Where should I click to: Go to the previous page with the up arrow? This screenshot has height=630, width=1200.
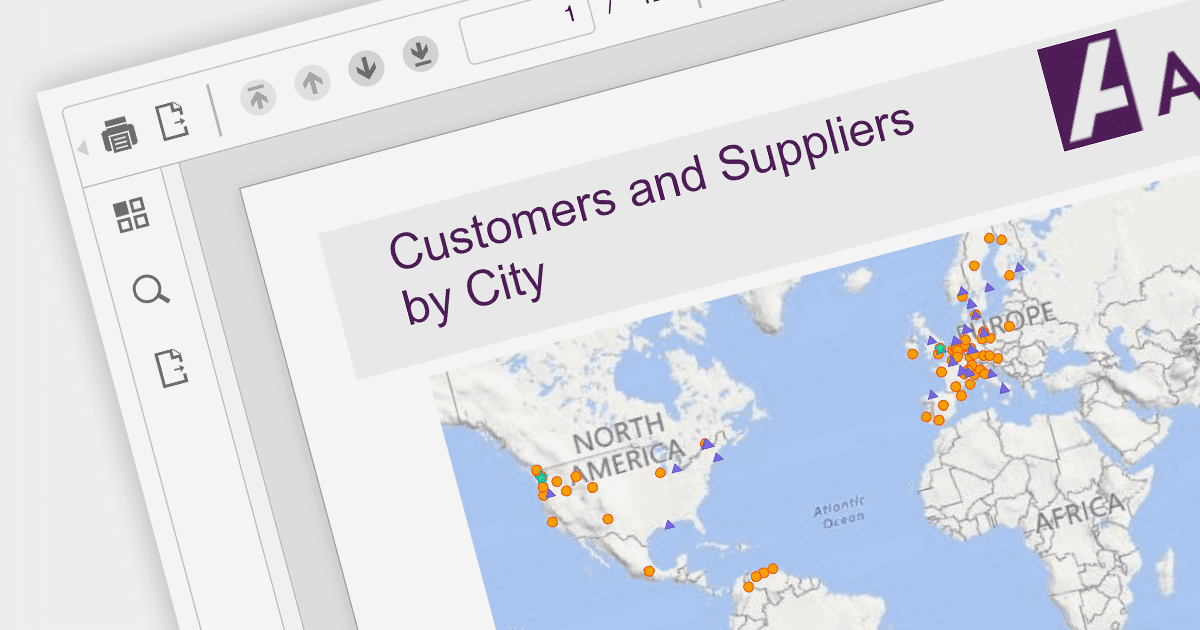click(313, 83)
